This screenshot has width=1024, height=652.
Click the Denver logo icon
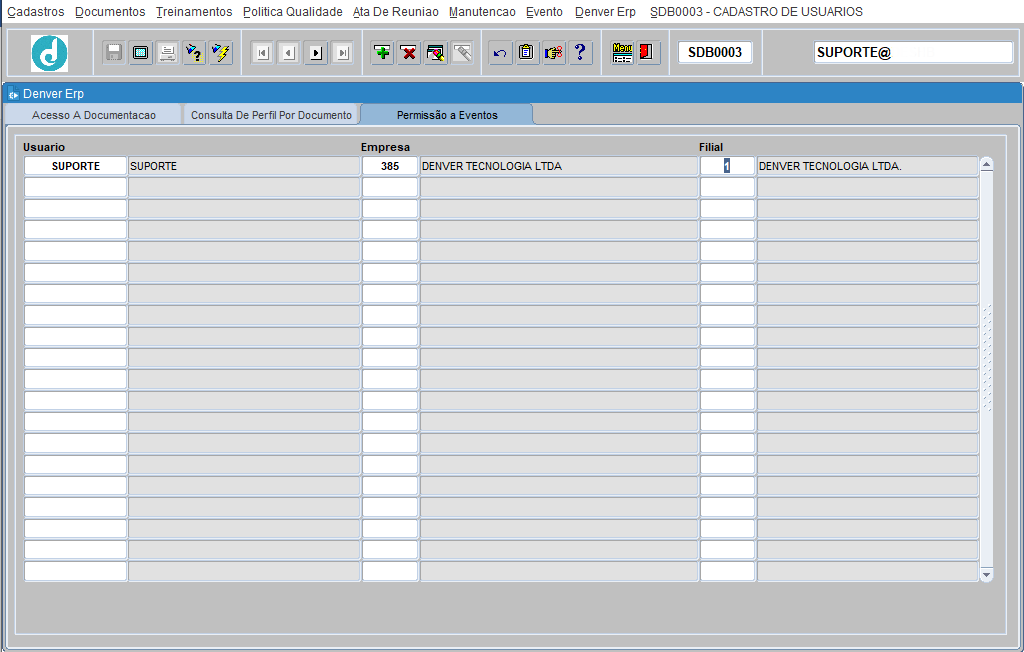(x=50, y=53)
